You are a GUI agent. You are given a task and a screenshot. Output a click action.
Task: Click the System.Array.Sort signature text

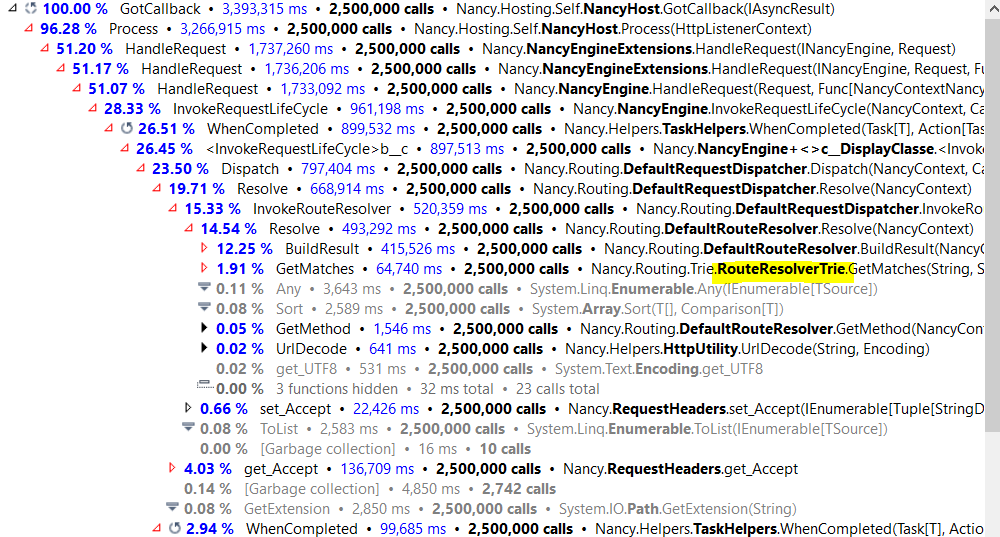pyautogui.click(x=657, y=309)
